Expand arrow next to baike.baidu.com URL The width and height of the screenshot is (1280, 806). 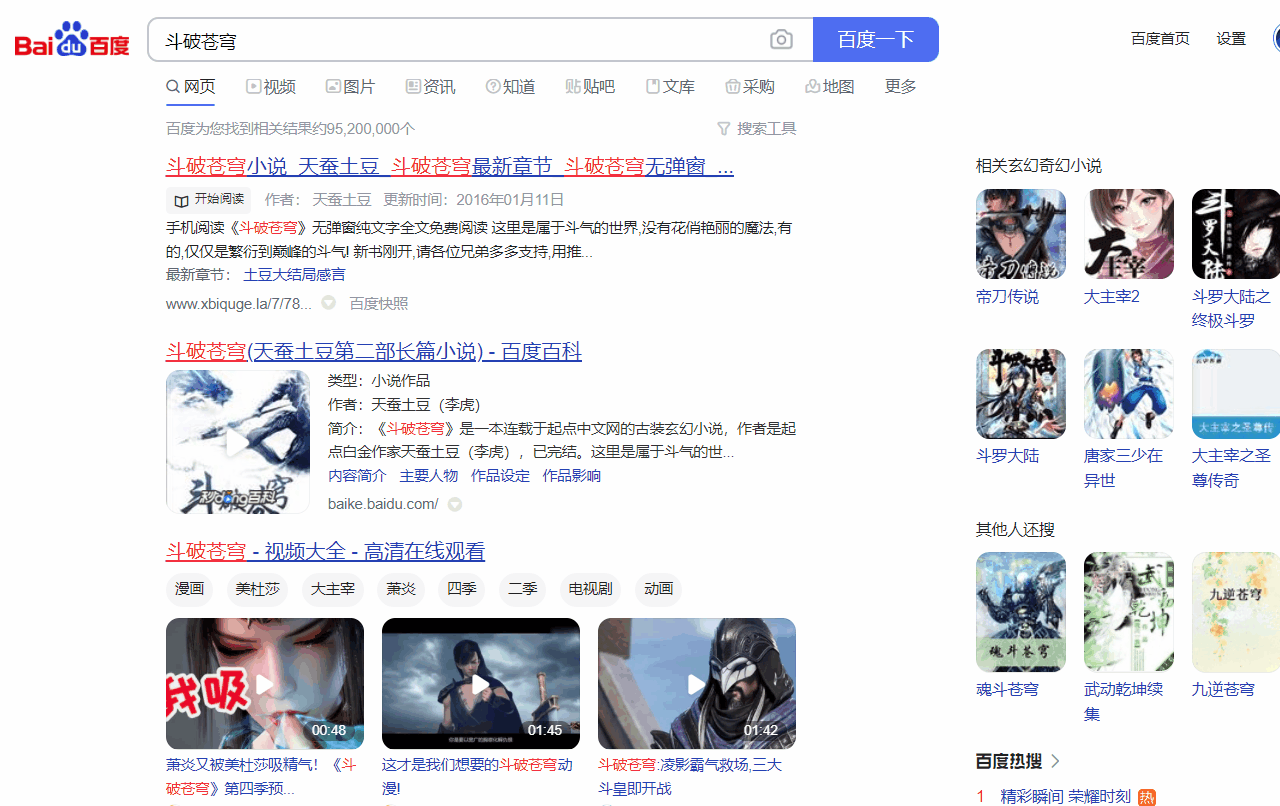455,504
